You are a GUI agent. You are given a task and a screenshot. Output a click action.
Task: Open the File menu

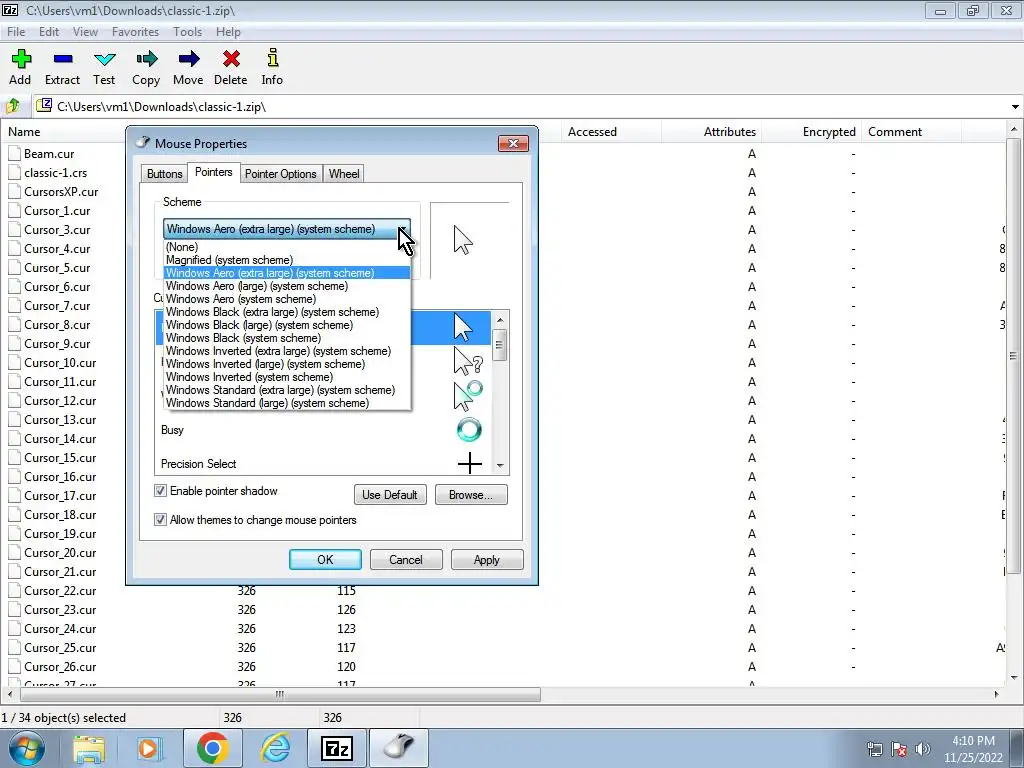coord(16,31)
